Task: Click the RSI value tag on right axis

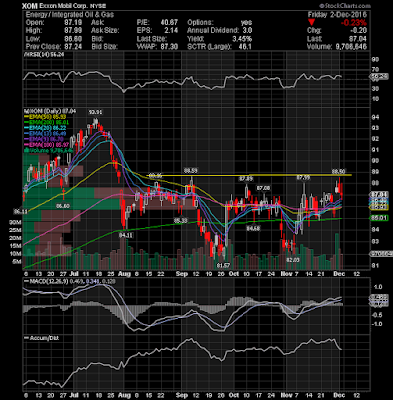Action: 379,77
